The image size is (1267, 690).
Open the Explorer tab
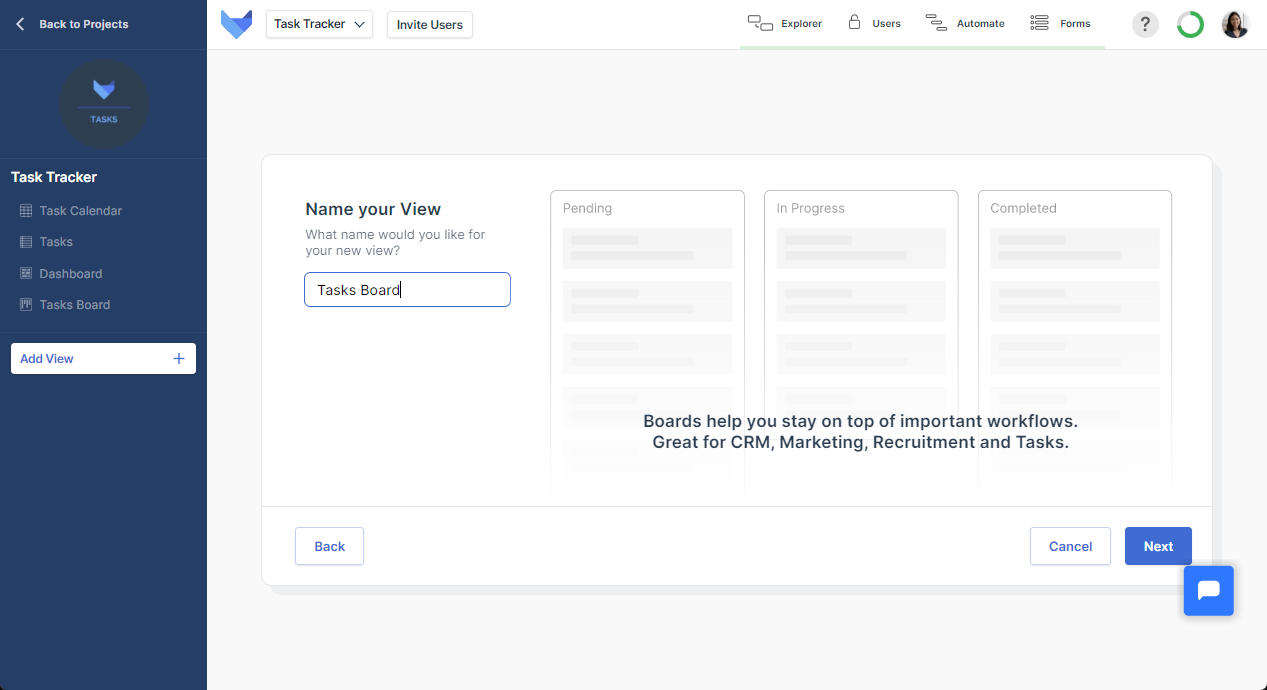785,23
